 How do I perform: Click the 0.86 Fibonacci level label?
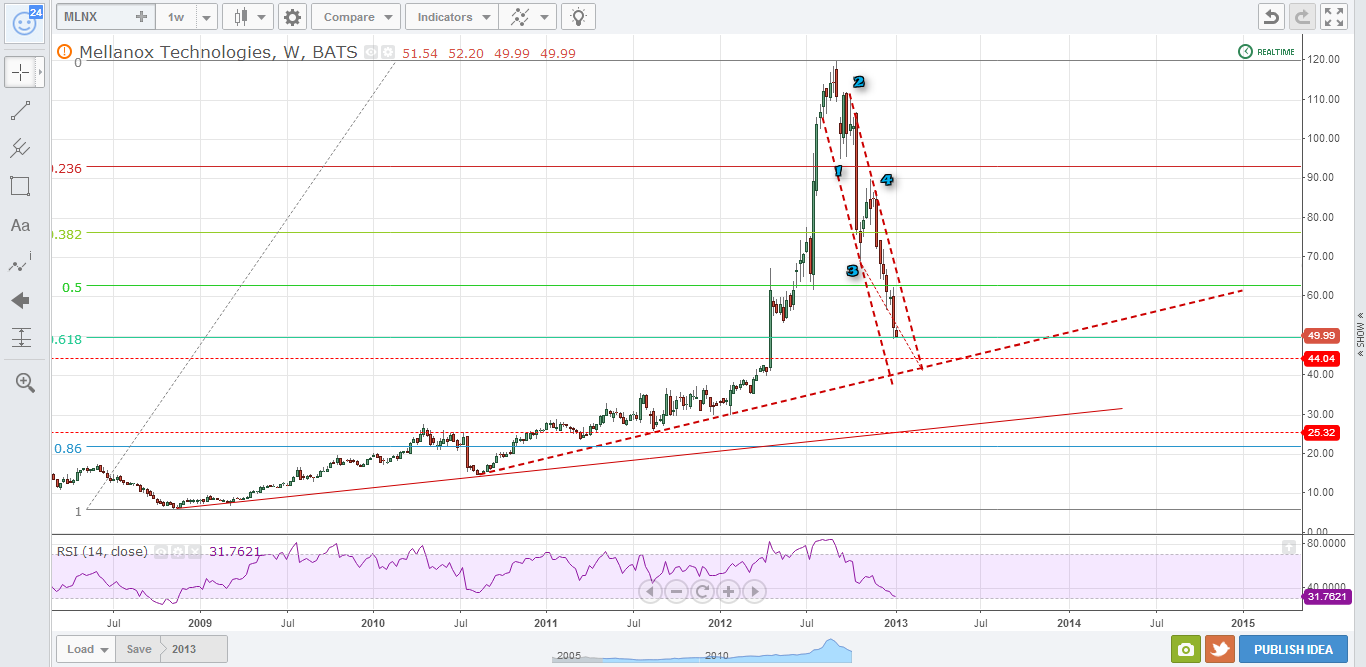(68, 449)
